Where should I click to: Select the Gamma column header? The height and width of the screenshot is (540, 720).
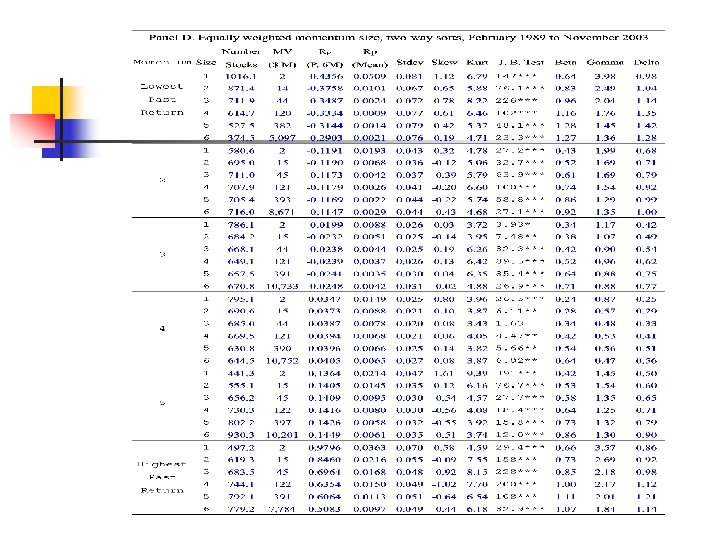pyautogui.click(x=605, y=62)
